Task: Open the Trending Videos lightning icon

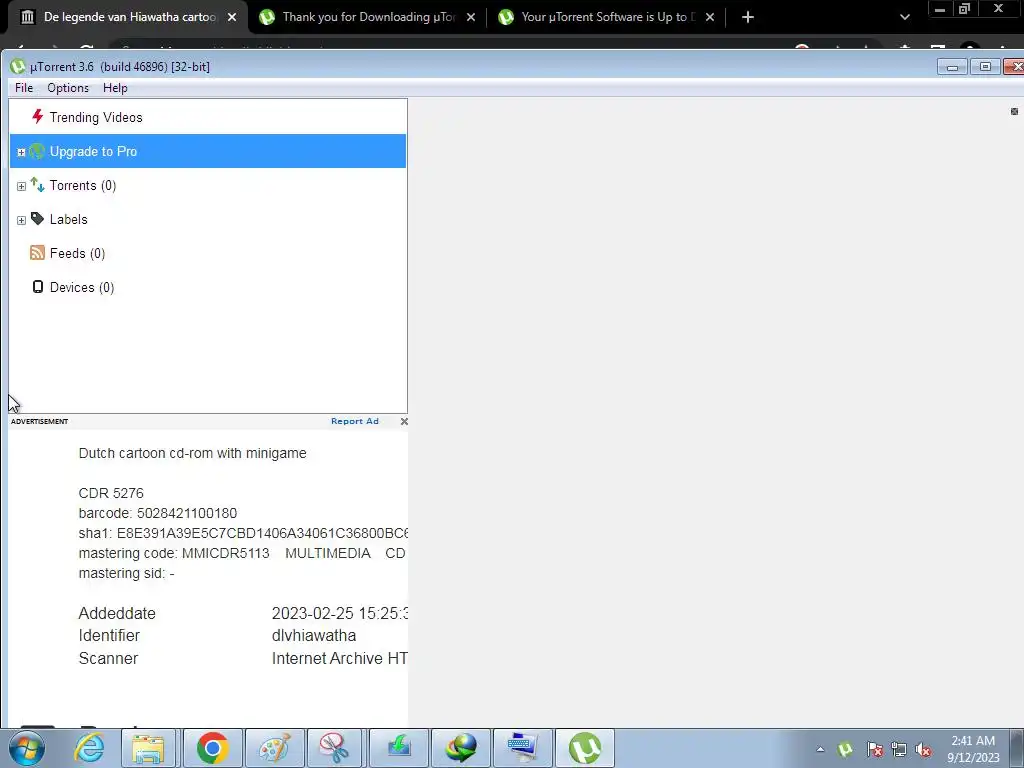Action: coord(37,117)
